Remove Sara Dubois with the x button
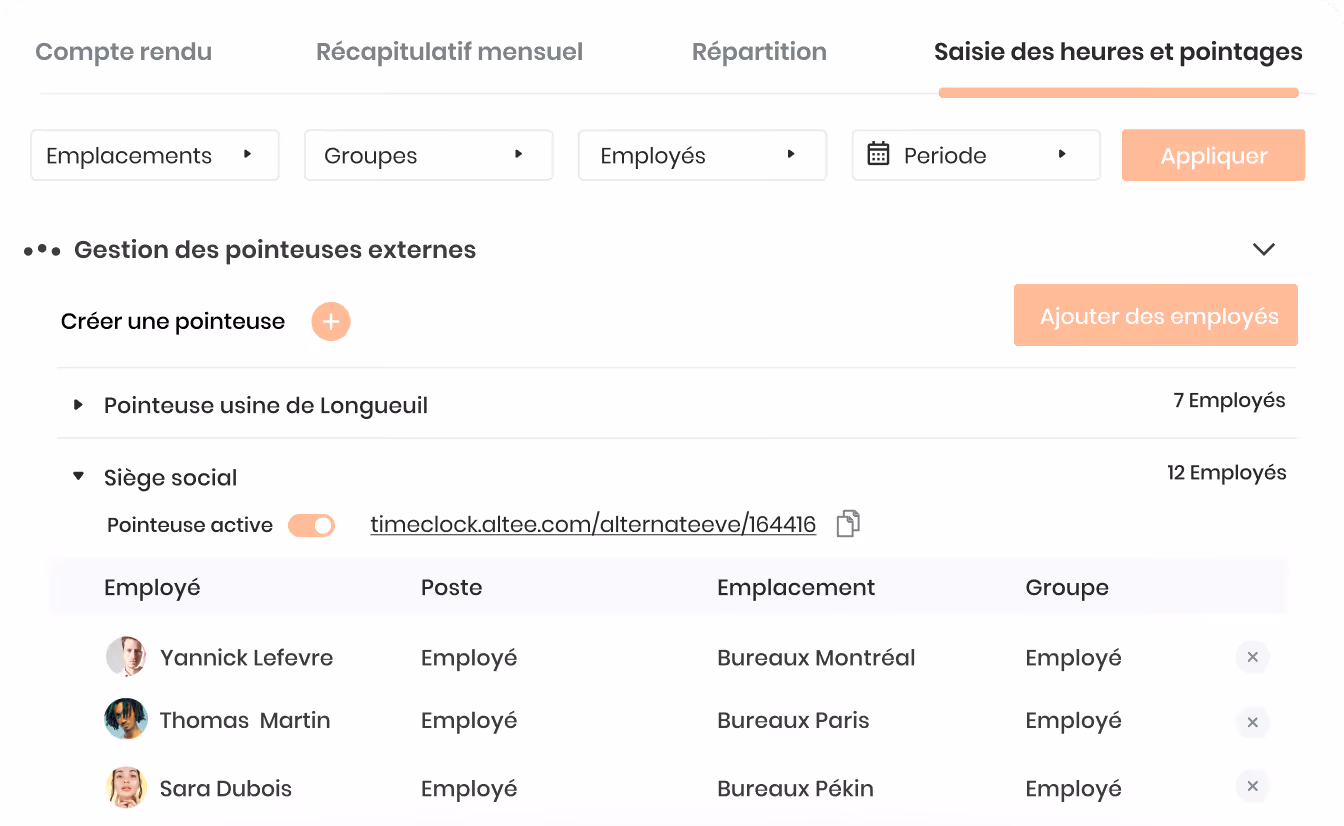Viewport: 1344px width, 826px height. coord(1252,786)
